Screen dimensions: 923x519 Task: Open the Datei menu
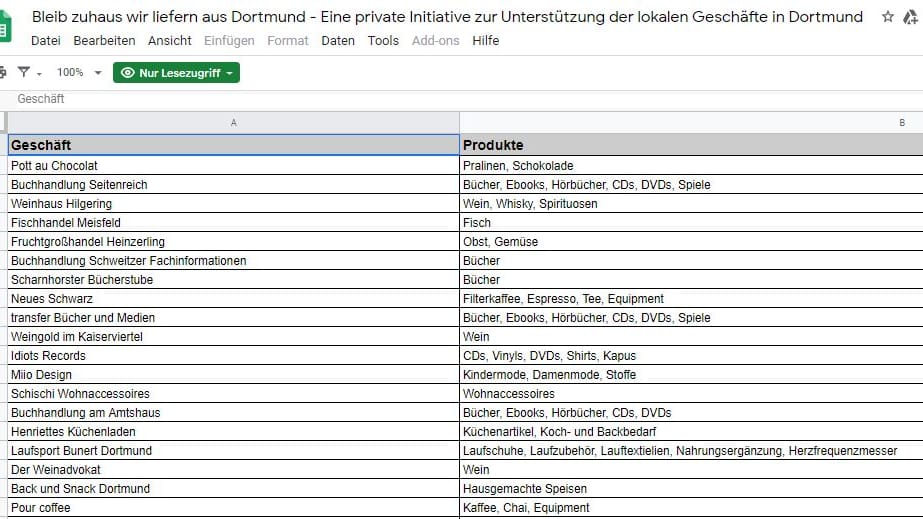(x=46, y=41)
